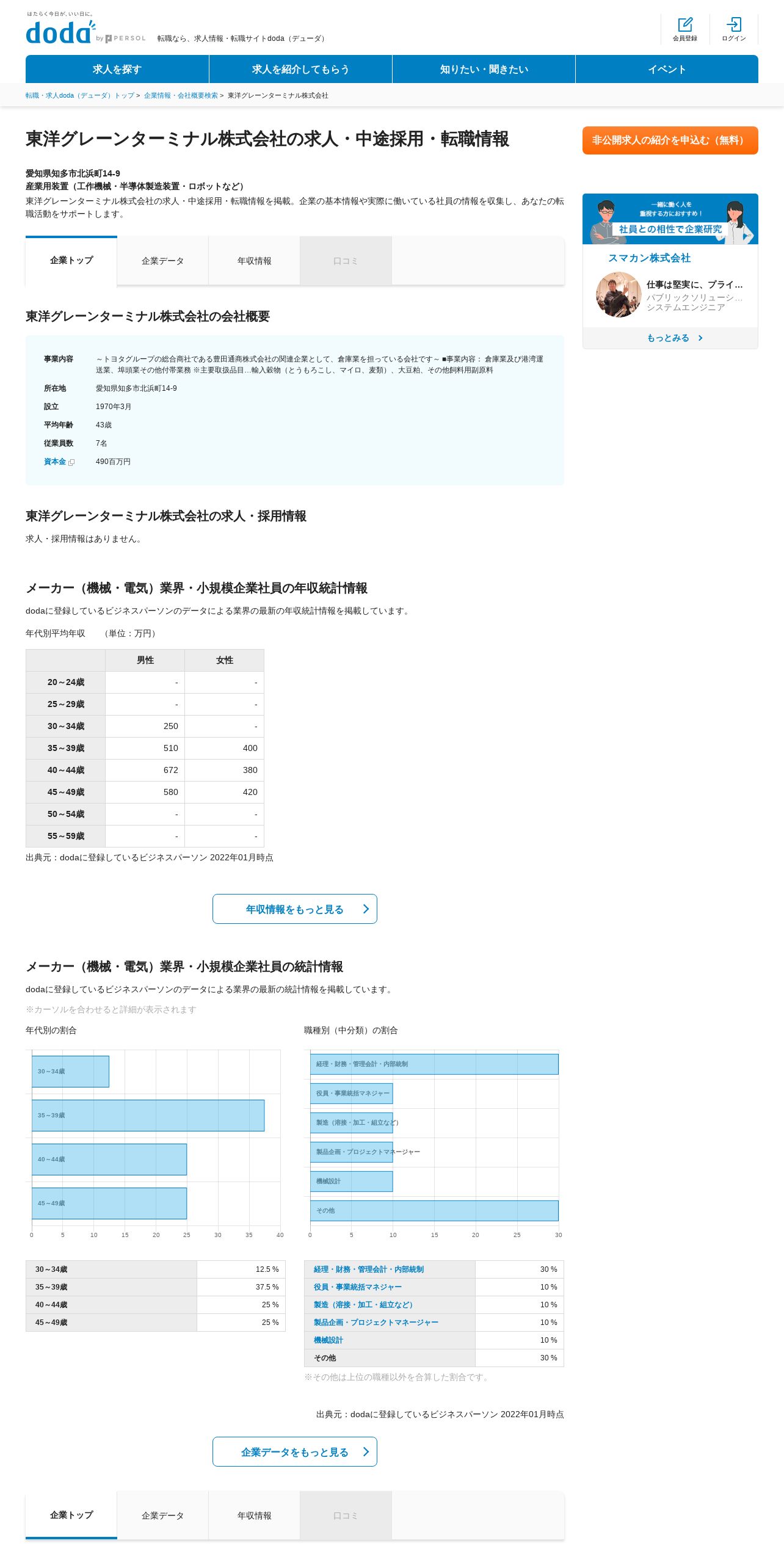This screenshot has height=1568, width=784.
Task: Click the 30～34歳 chart bar
Action: tap(70, 1071)
